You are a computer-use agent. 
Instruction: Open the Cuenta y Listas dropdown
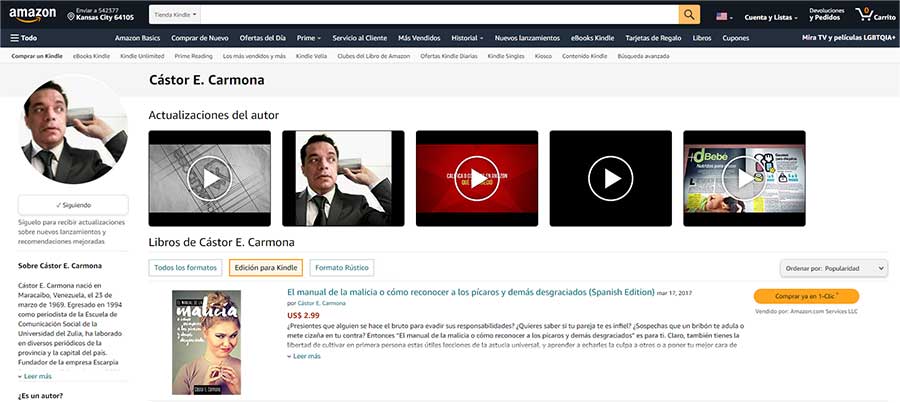[771, 18]
